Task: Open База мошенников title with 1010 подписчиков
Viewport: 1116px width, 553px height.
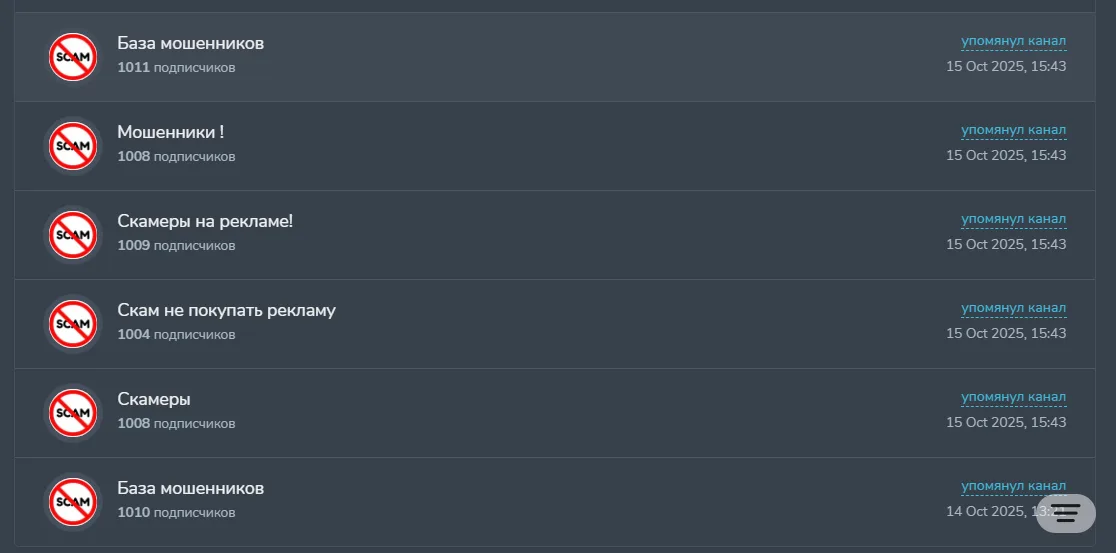Action: pos(191,488)
